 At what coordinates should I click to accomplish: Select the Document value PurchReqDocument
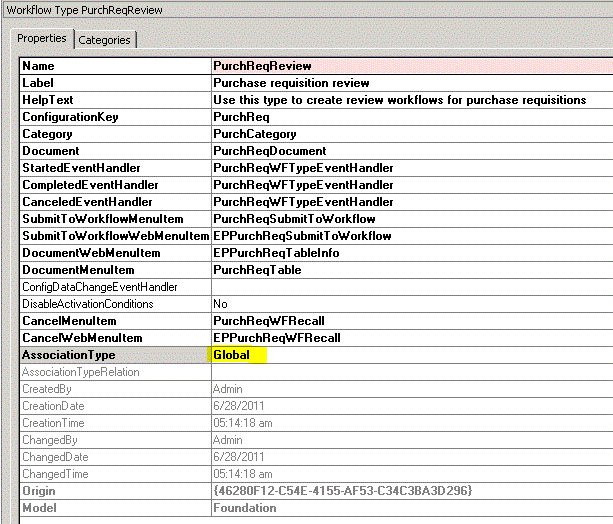click(x=264, y=151)
